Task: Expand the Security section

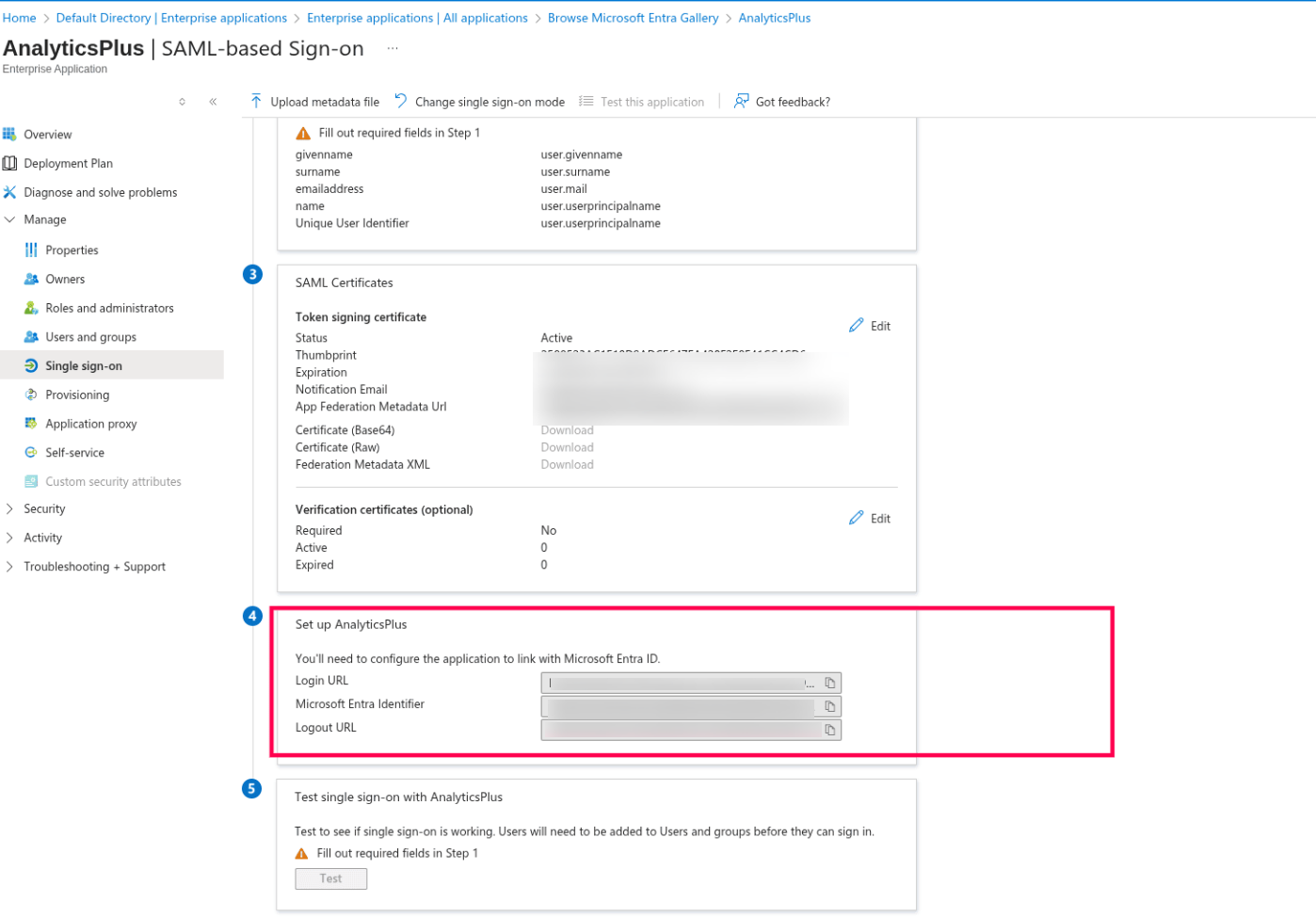Action: tap(10, 508)
